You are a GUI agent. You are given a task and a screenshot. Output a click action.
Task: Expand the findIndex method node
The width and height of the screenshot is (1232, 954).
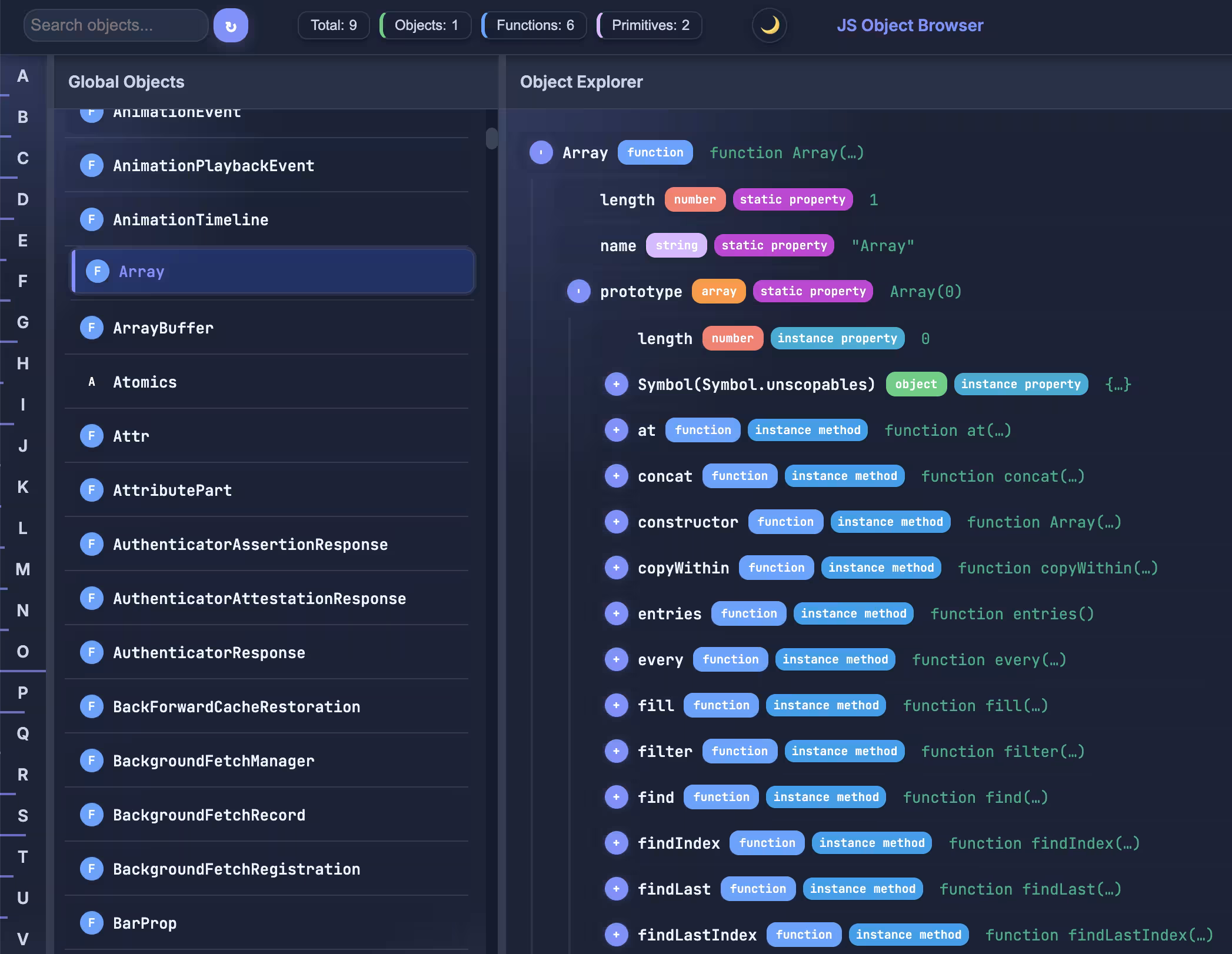coord(616,843)
